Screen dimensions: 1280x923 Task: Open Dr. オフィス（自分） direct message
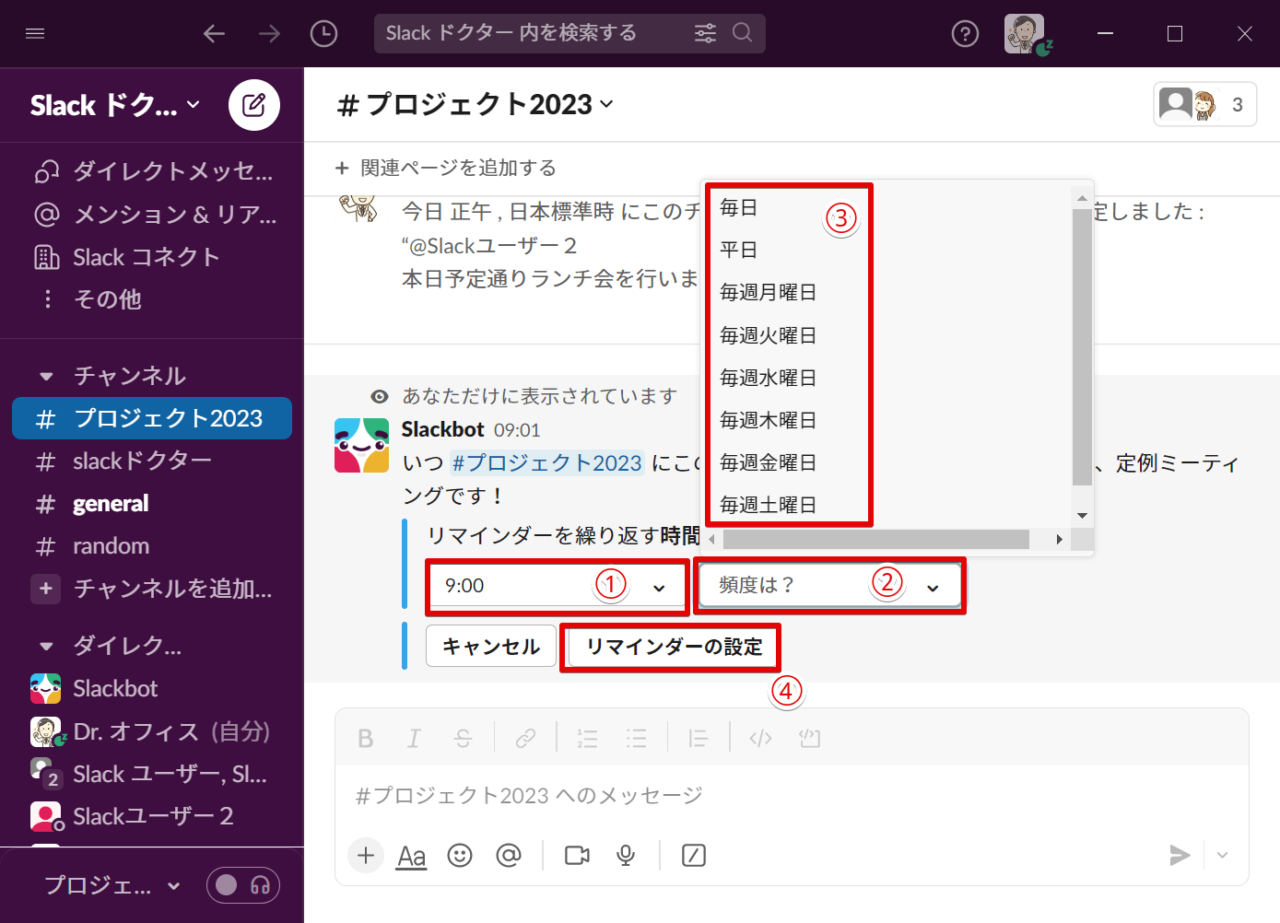(x=152, y=731)
